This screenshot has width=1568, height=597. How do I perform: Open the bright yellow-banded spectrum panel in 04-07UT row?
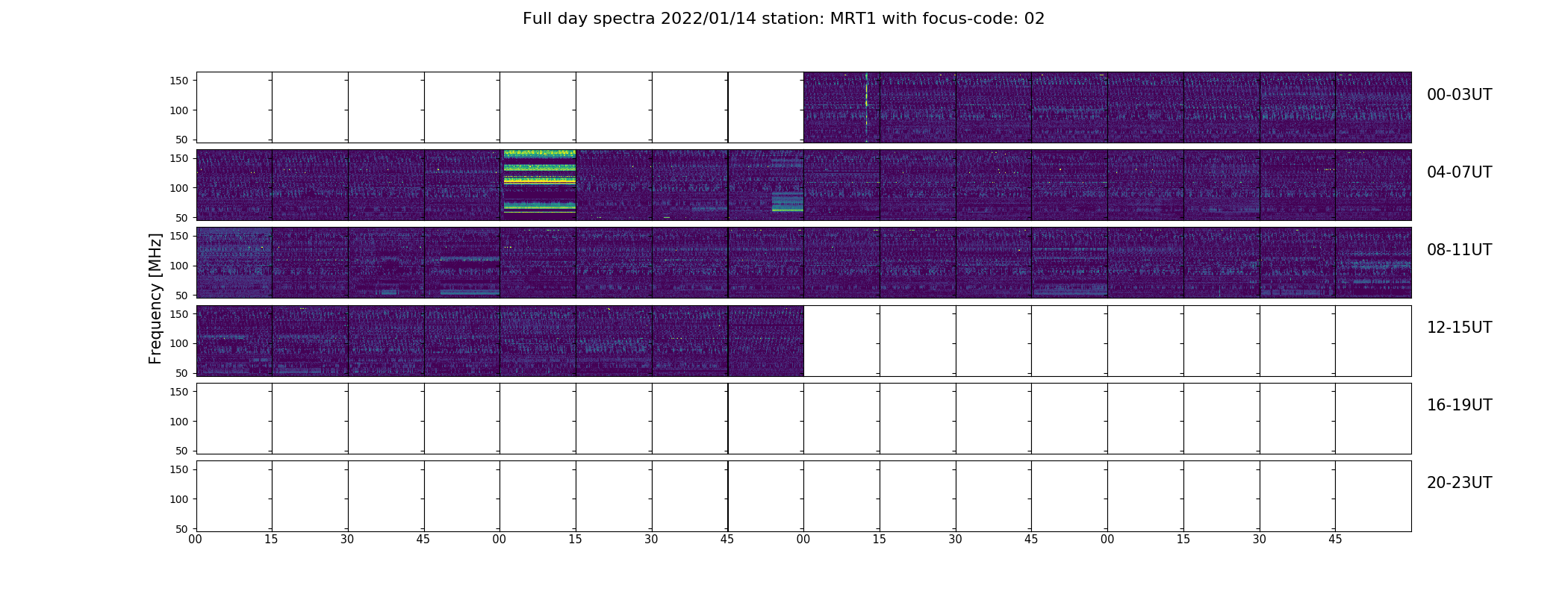point(538,184)
